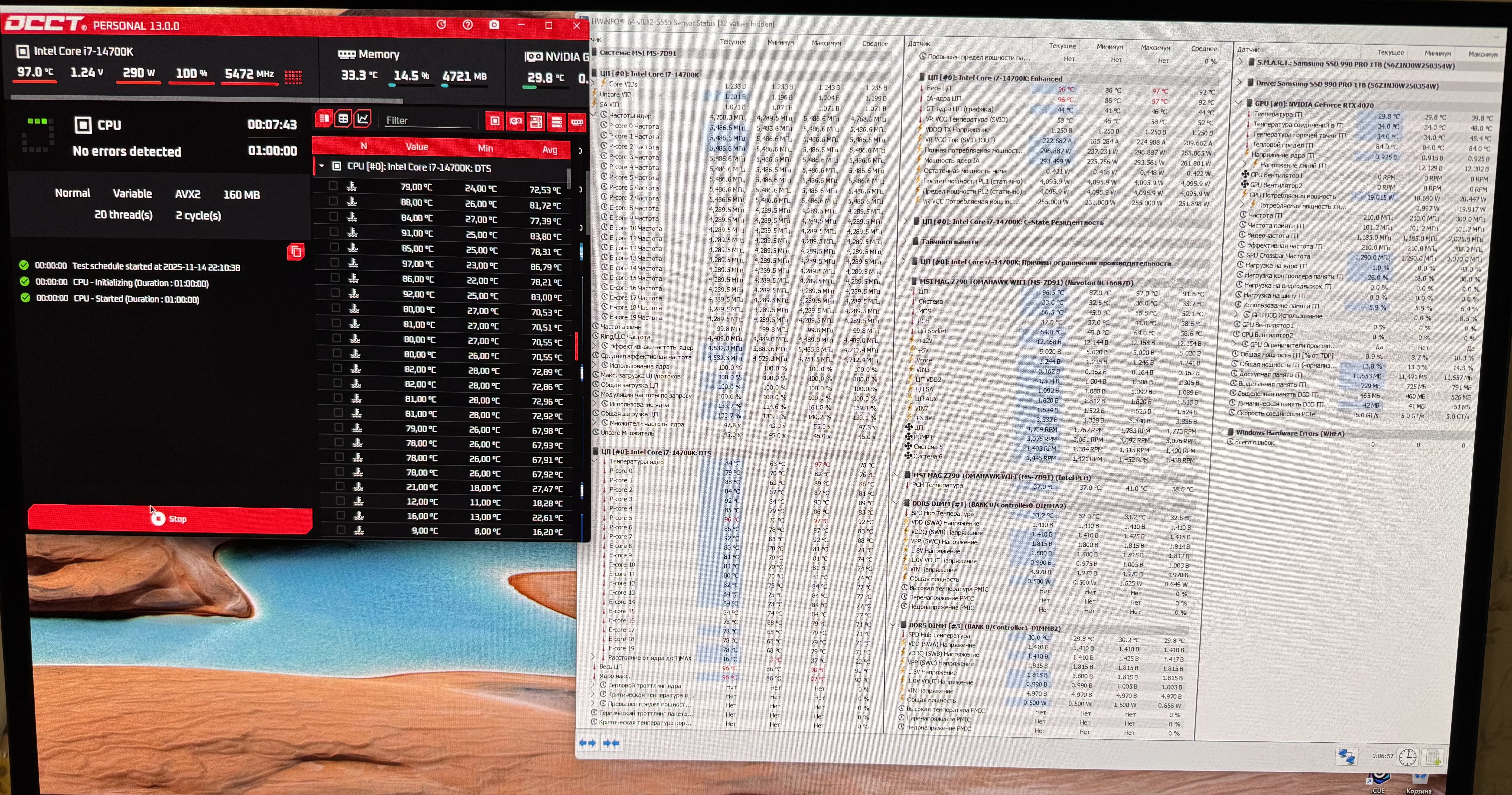Check the box for first 79,00 °C sensor row
This screenshot has height=795, width=1512.
[x=333, y=186]
